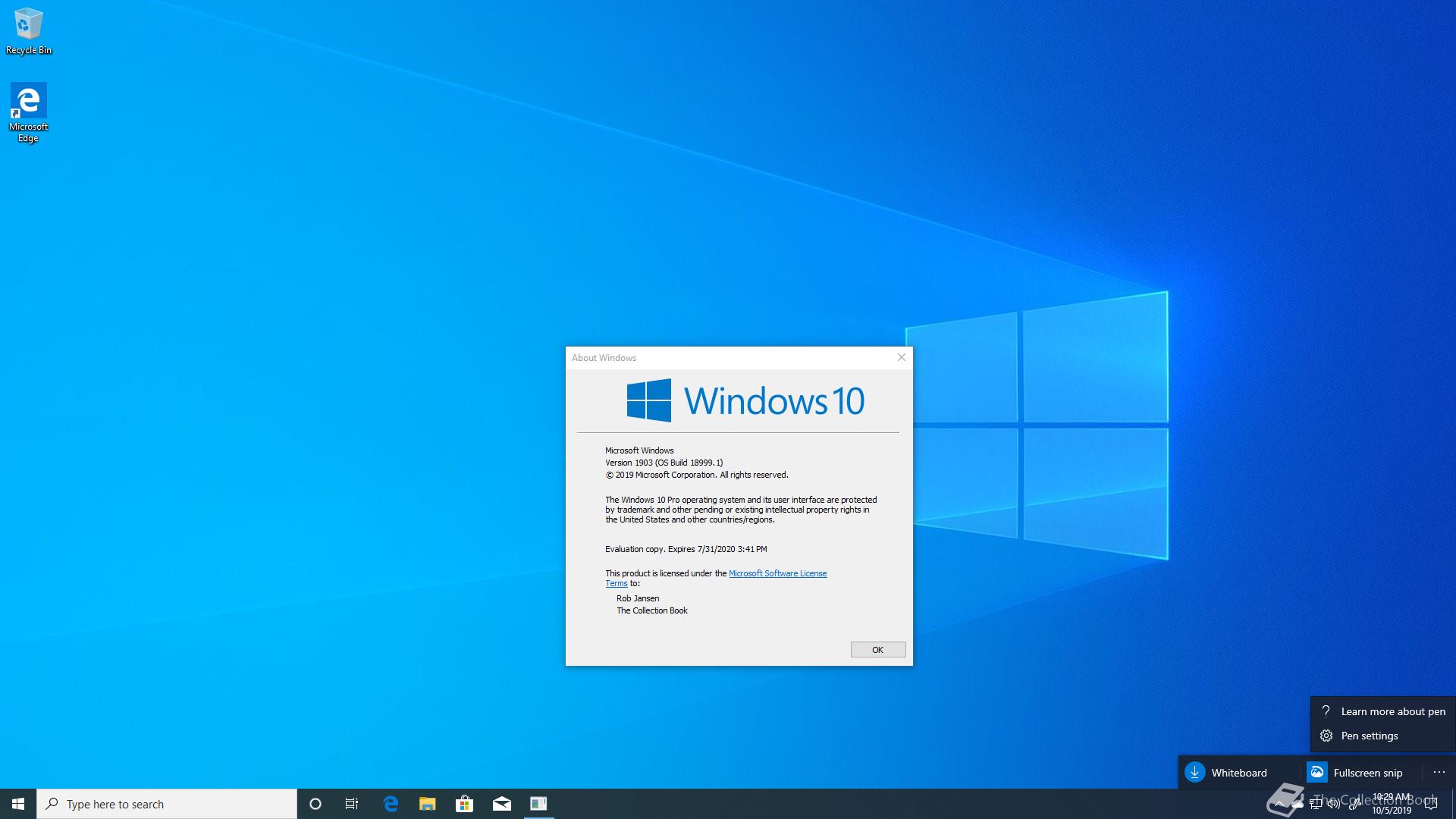Viewport: 1456px width, 819px height.
Task: Click the Evaluation copy expiry text
Action: point(686,549)
